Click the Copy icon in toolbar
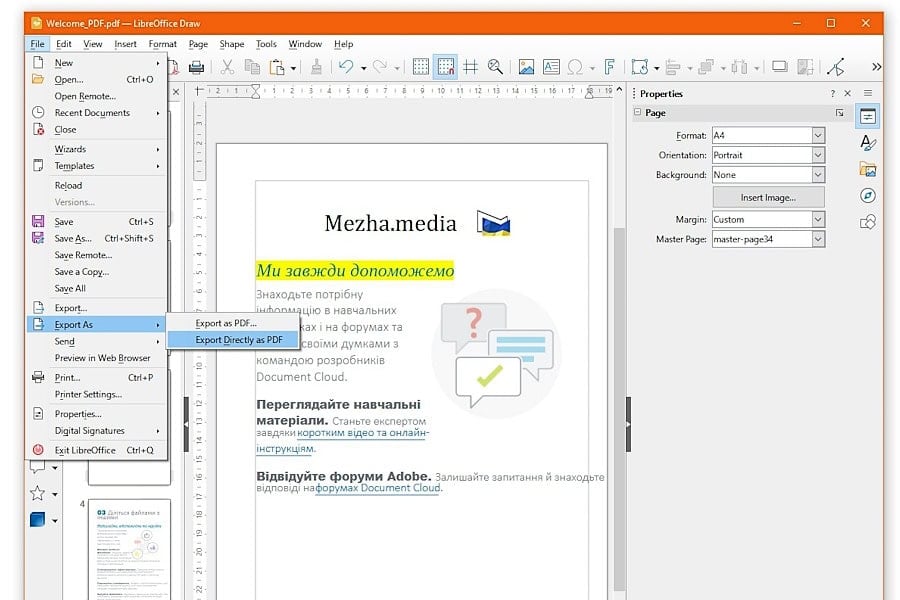Viewport: 900px width, 600px height. [x=252, y=67]
